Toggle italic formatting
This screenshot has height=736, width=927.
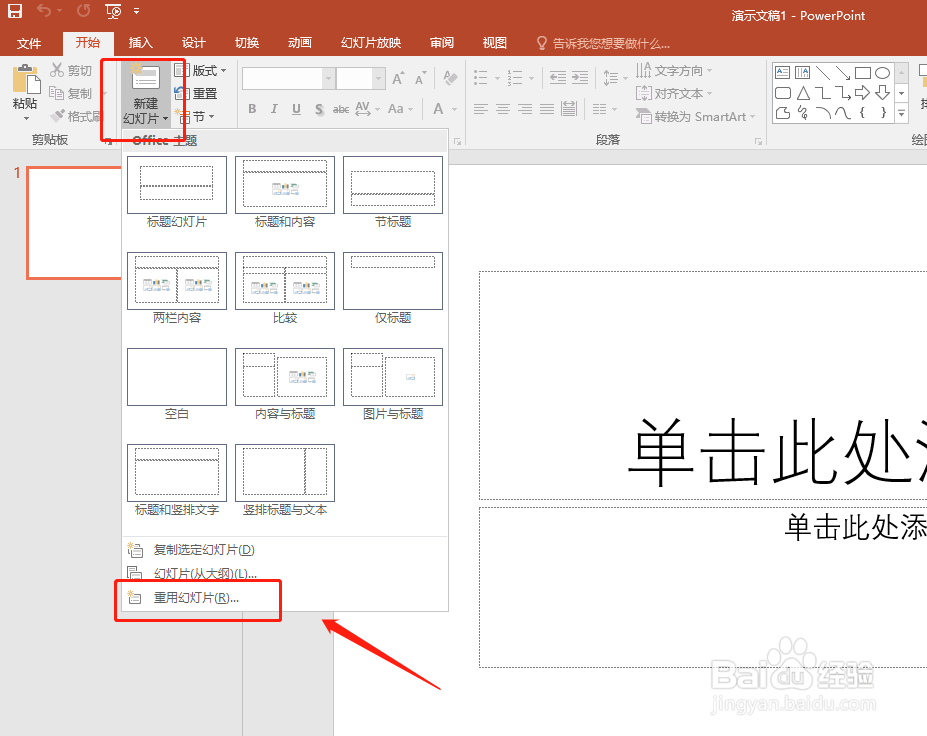(x=273, y=107)
